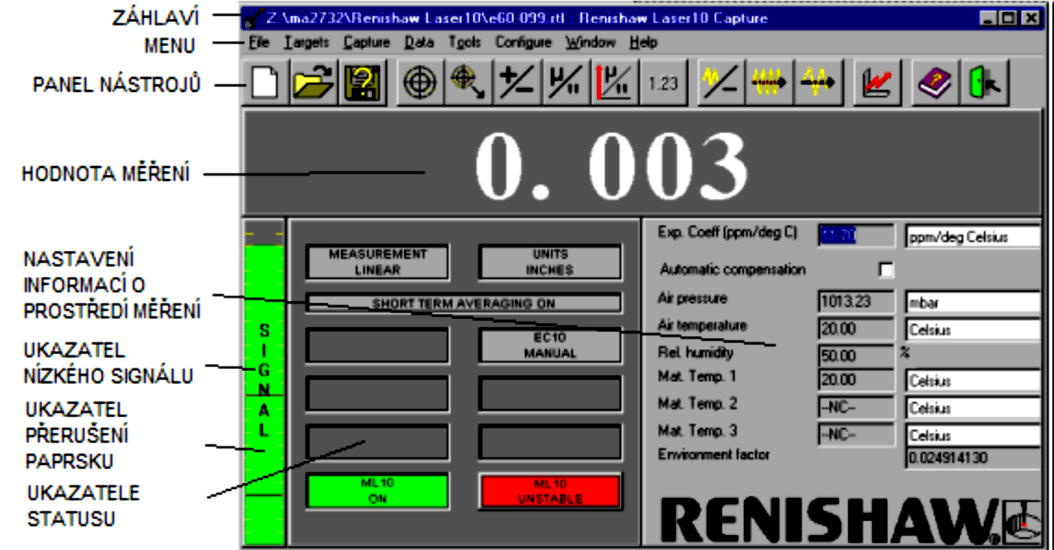Open the Targets menu
The height and width of the screenshot is (550, 1054).
307,42
